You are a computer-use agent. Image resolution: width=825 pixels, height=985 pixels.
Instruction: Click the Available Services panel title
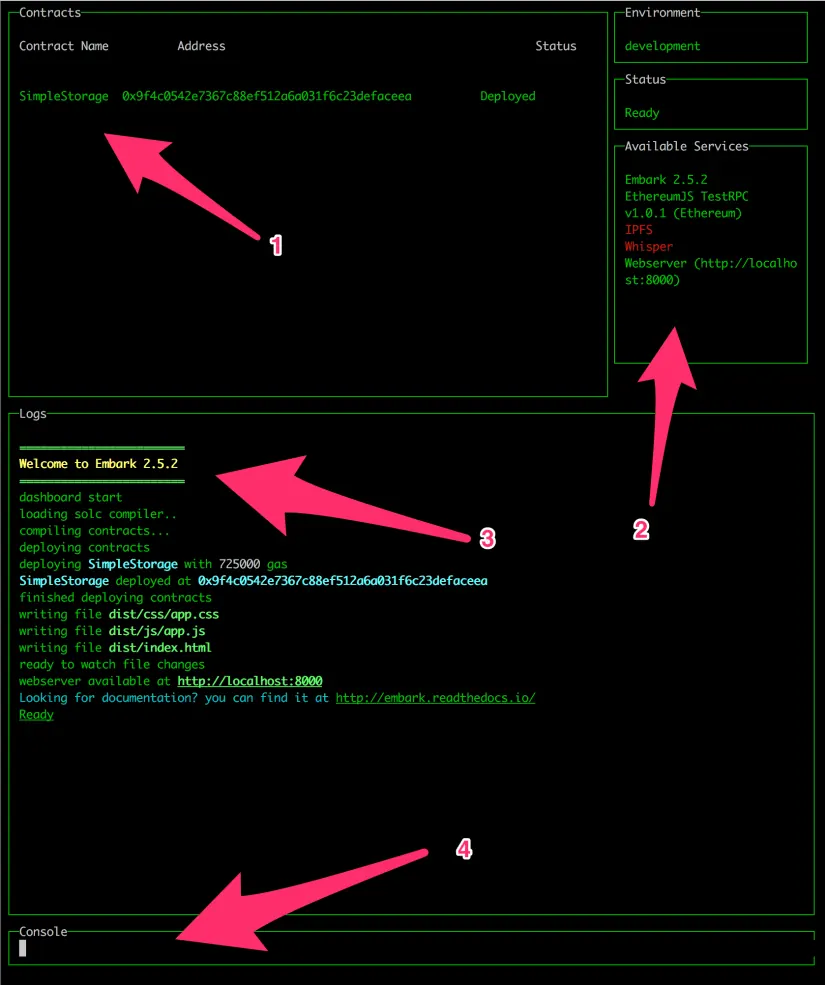(x=687, y=146)
